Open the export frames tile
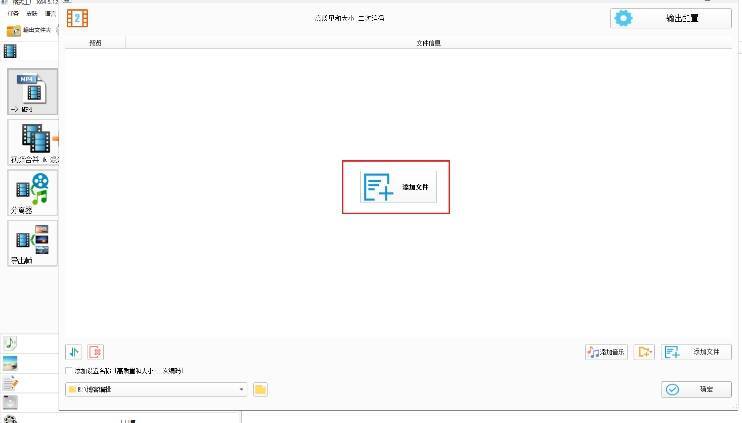742x423 pixels. 33,243
